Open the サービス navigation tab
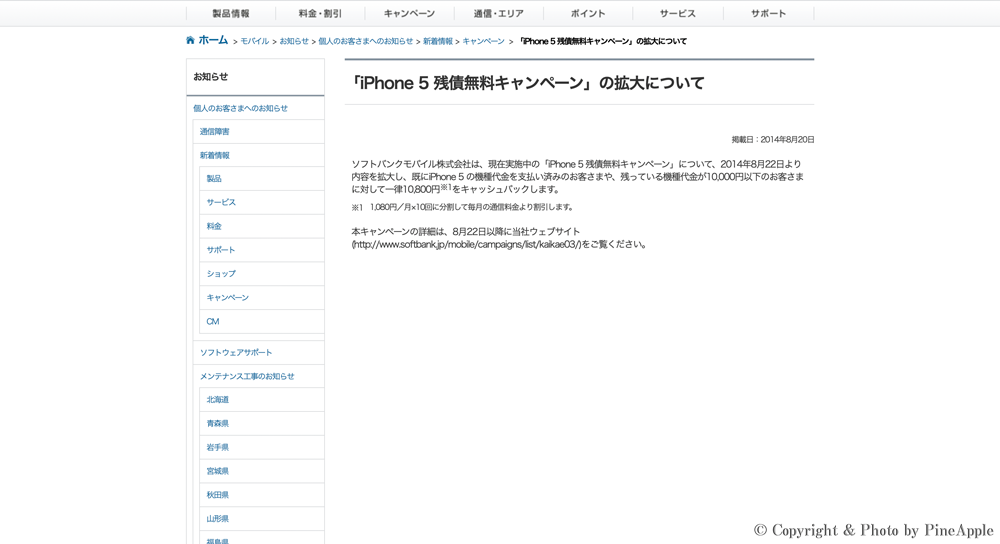Screen dimensions: 1000x544 [x=677, y=14]
